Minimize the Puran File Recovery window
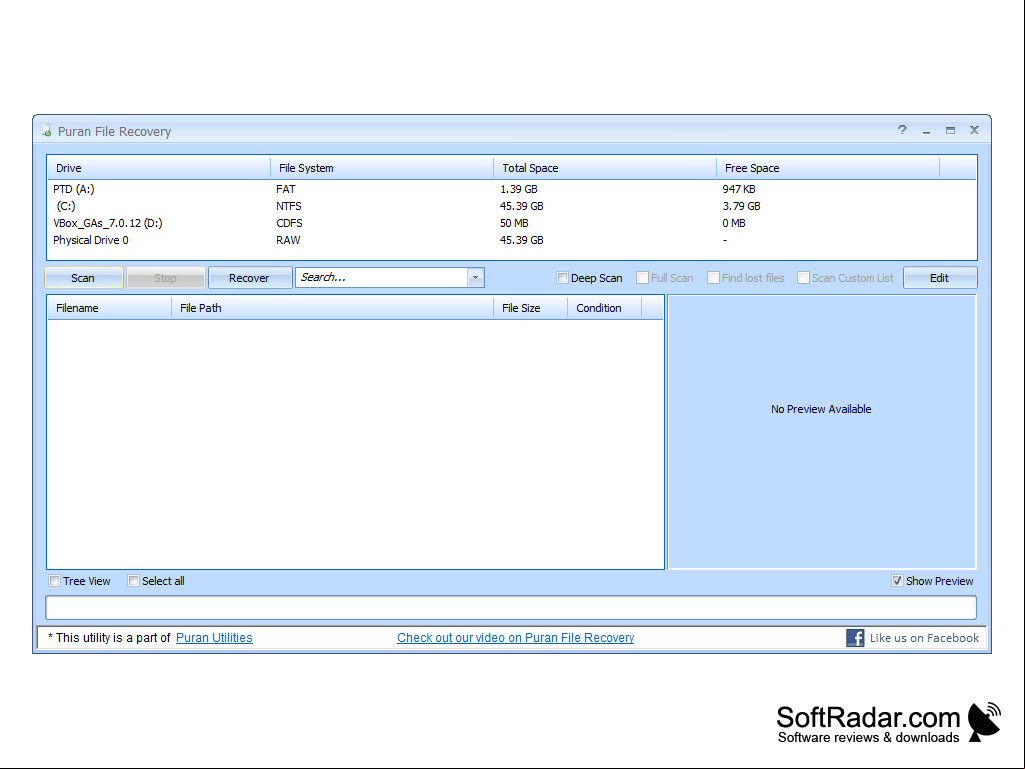This screenshot has width=1025, height=769. [x=926, y=131]
